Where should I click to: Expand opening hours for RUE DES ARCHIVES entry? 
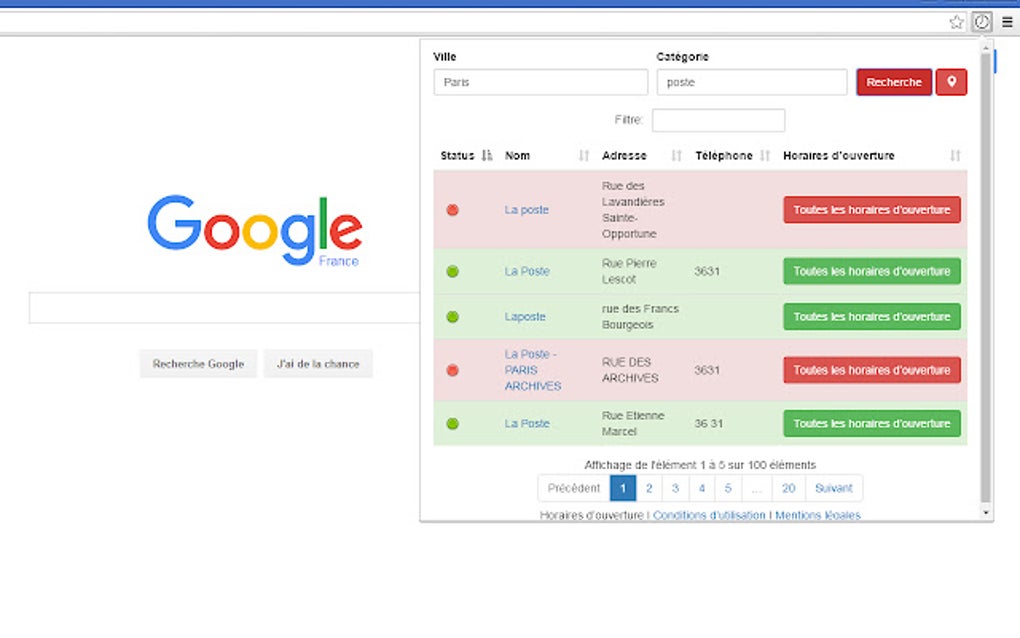[x=871, y=369]
